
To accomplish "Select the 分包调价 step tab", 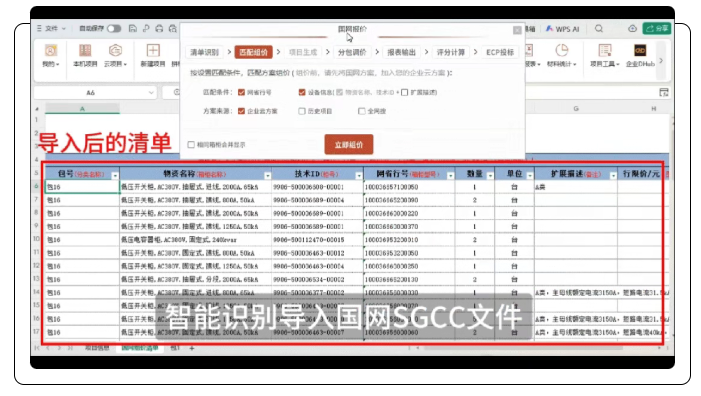I will point(352,52).
